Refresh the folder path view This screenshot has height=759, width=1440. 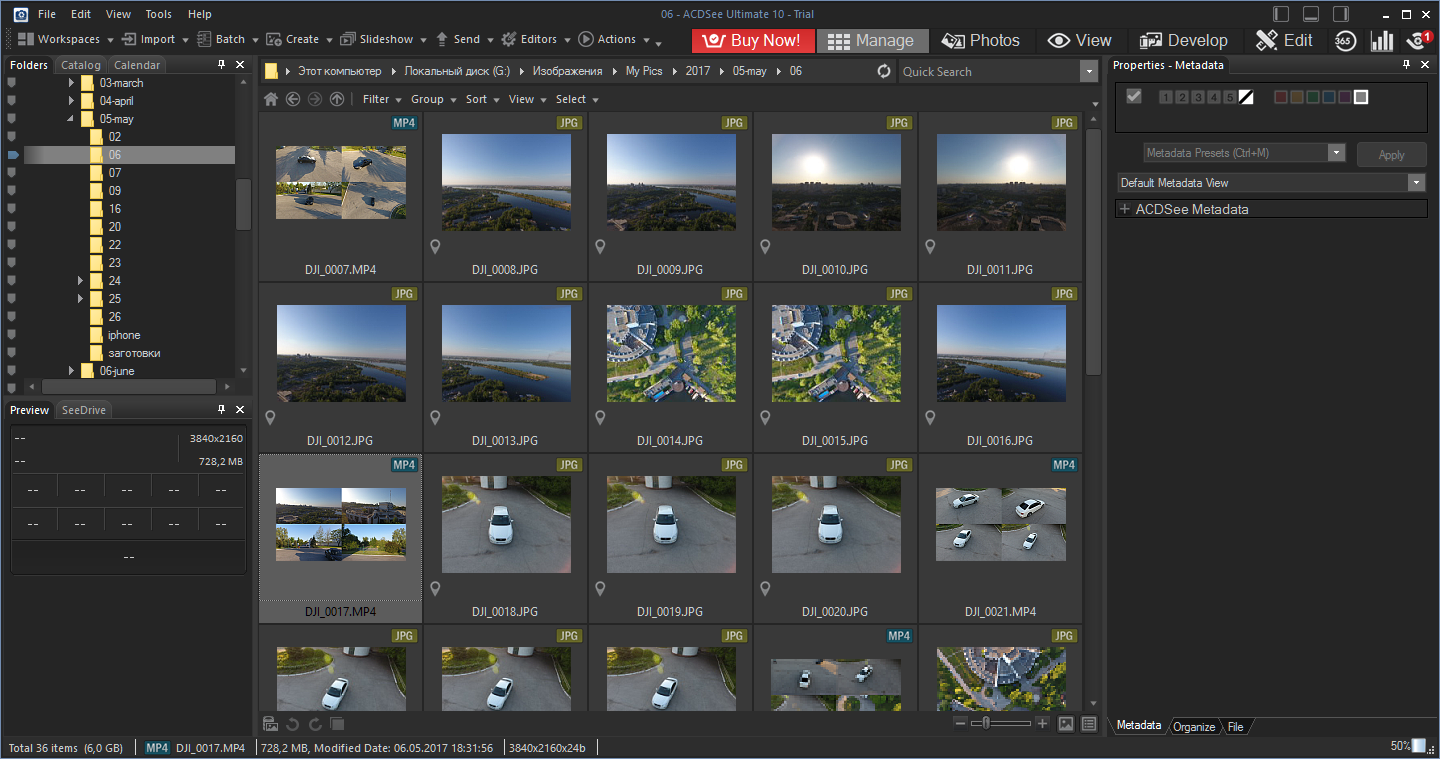click(883, 72)
